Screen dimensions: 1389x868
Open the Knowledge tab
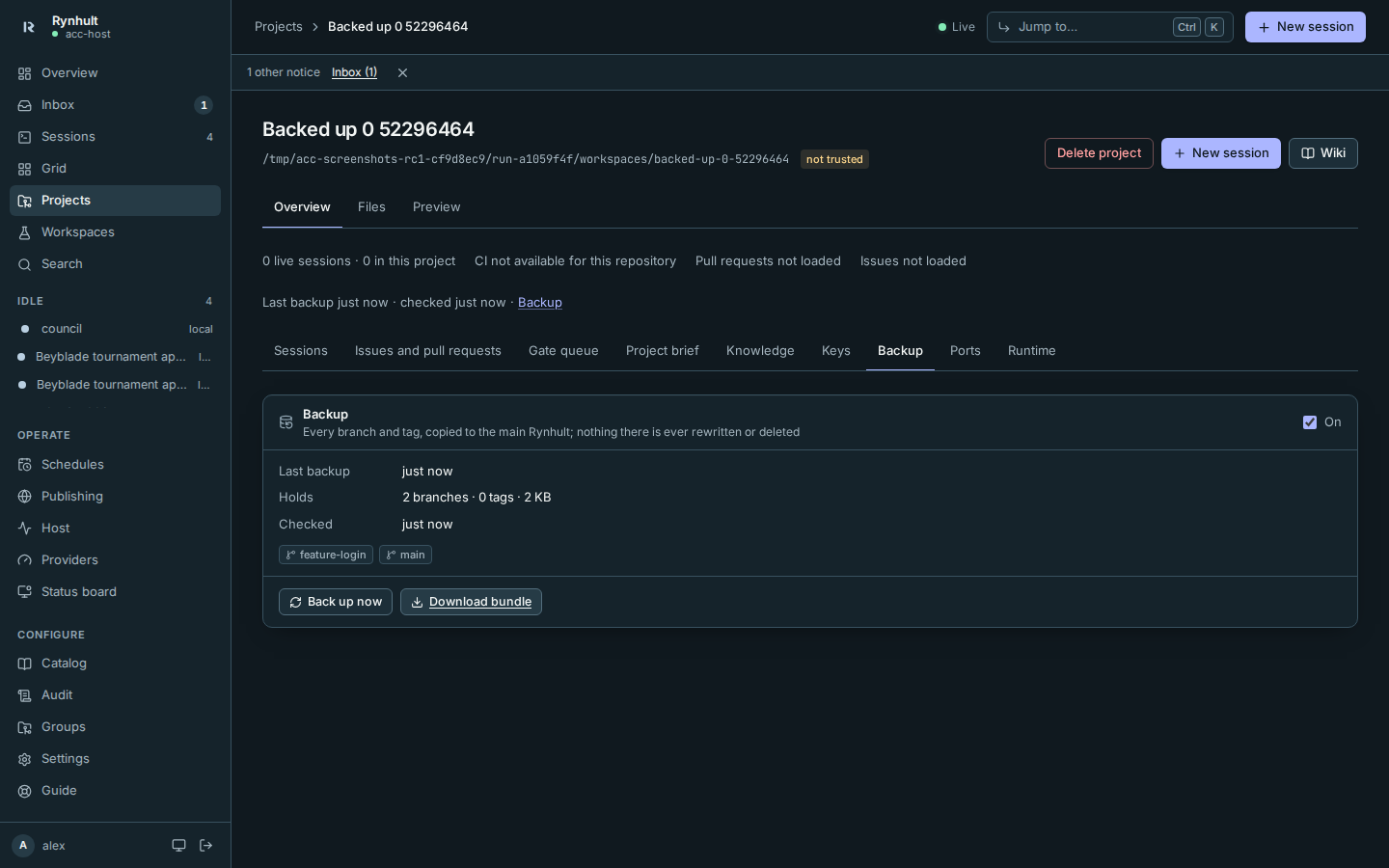click(760, 351)
